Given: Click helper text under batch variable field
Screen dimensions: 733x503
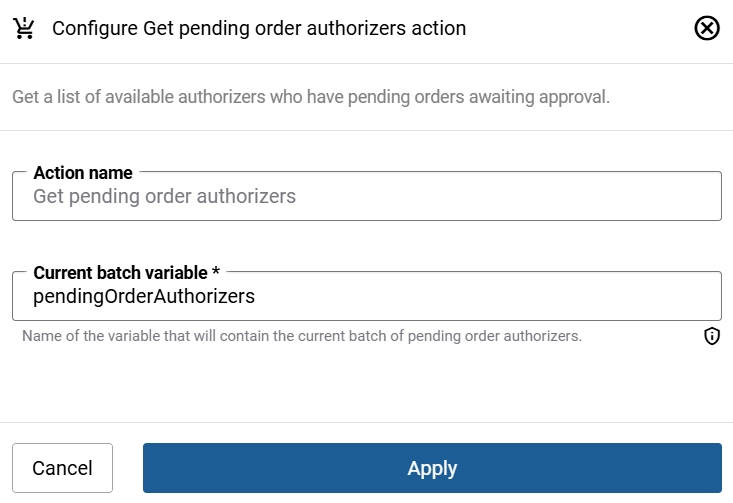Looking at the screenshot, I should (x=302, y=336).
